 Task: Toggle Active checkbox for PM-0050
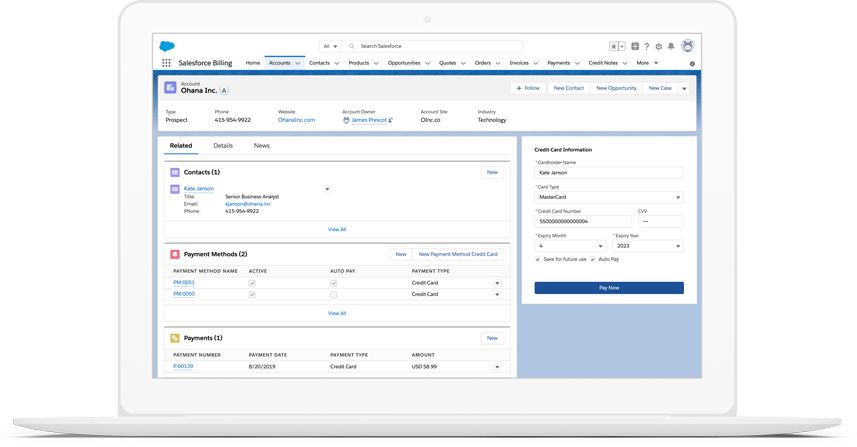(252, 295)
